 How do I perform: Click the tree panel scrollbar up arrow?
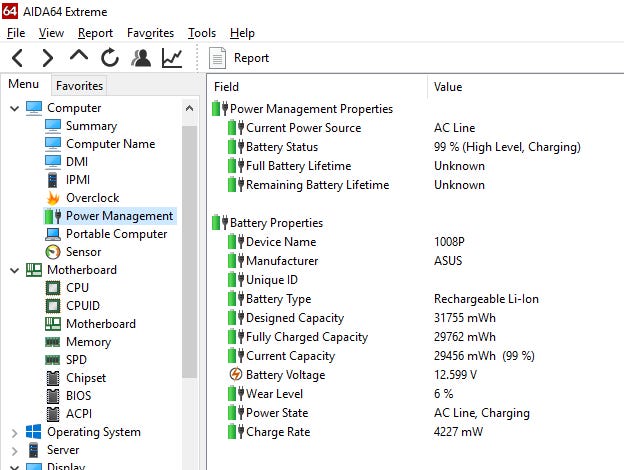(190, 108)
